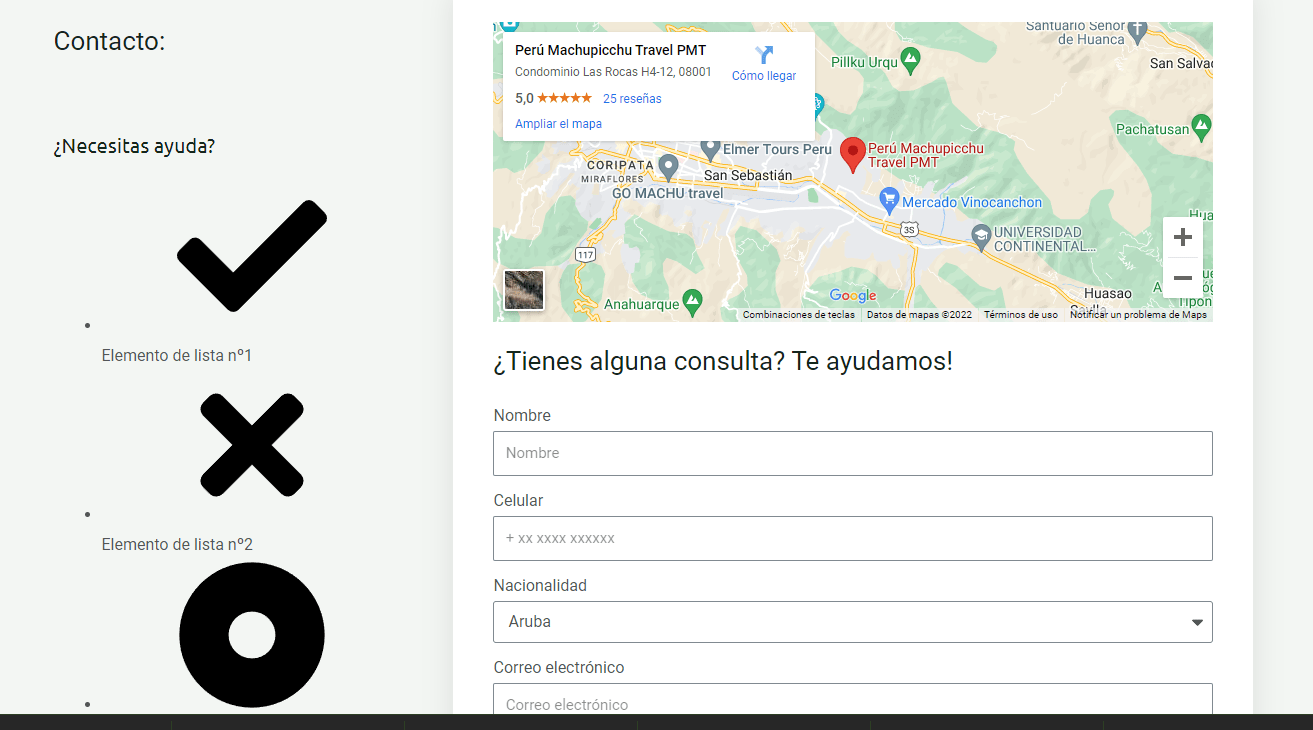Click the Pachatusan mountain marker
The height and width of the screenshot is (730, 1313).
1202,128
